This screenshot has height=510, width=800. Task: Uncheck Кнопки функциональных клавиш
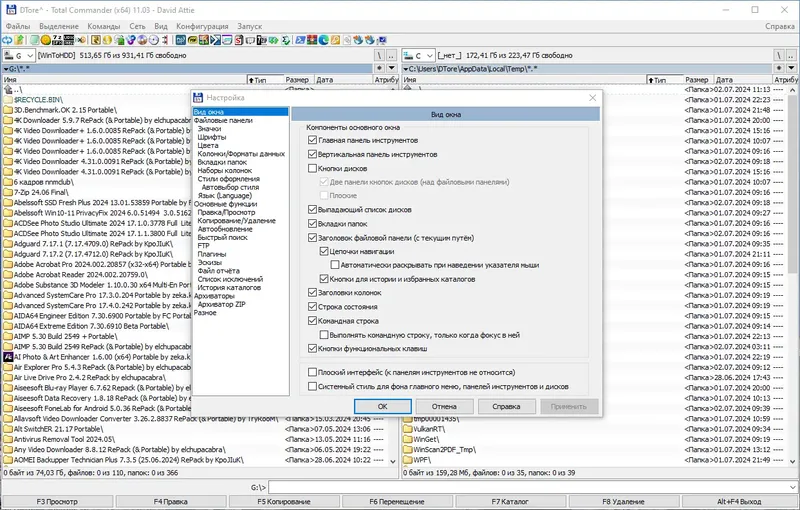pyautogui.click(x=312, y=349)
